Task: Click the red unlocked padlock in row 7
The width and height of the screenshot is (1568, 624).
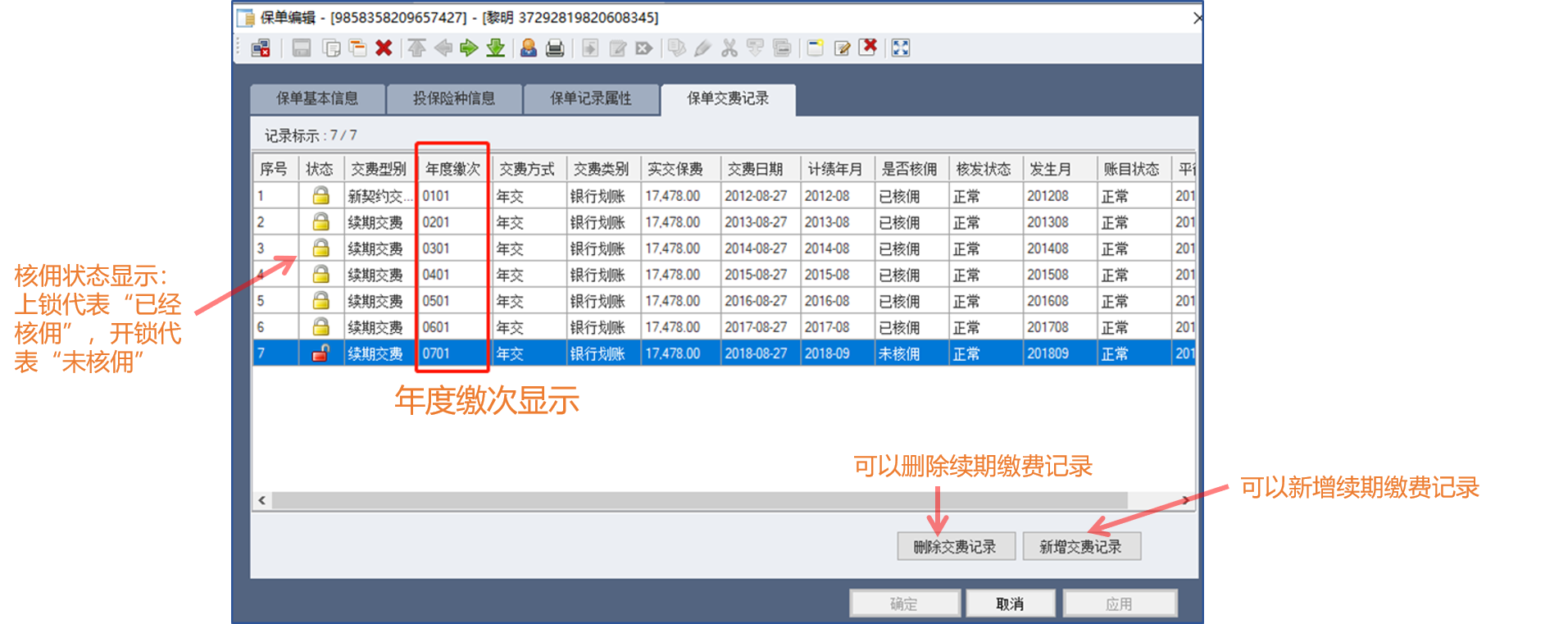Action: (x=320, y=353)
